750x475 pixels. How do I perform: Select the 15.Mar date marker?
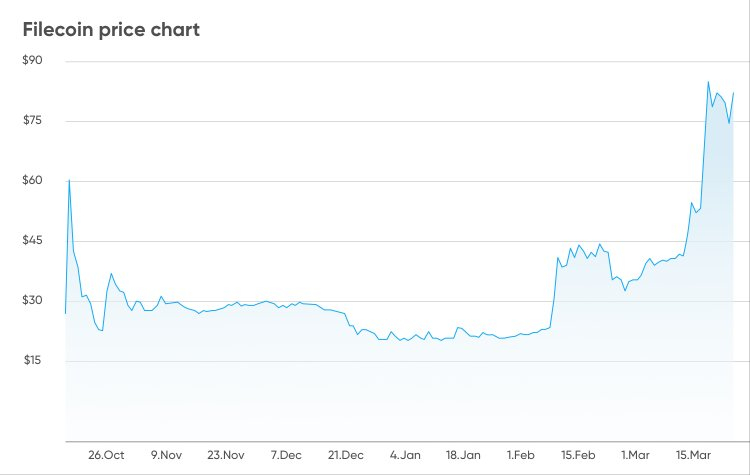(x=694, y=455)
